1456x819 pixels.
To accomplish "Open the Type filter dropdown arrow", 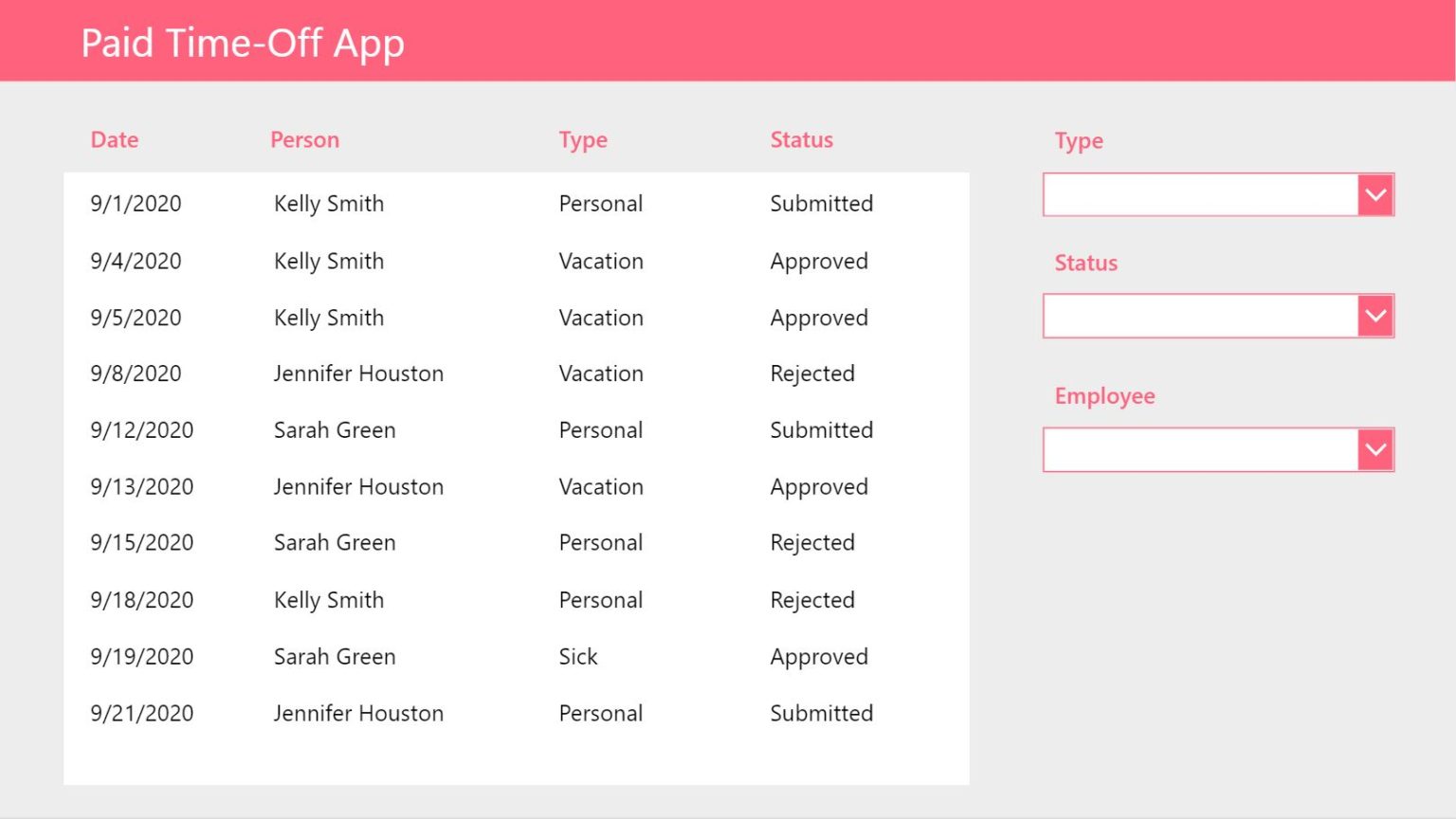I will [1374, 194].
